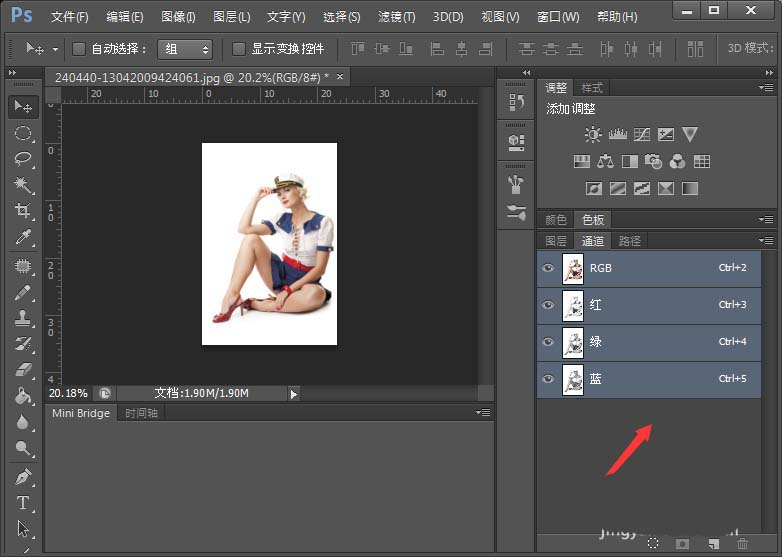Select the Eyedropper tool
782x557 pixels.
[23, 236]
